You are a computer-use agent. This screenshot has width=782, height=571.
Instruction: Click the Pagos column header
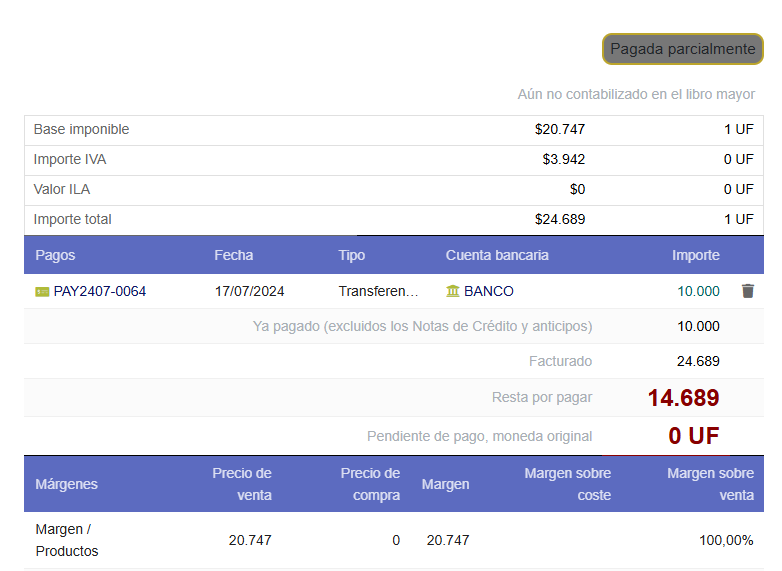coord(55,255)
